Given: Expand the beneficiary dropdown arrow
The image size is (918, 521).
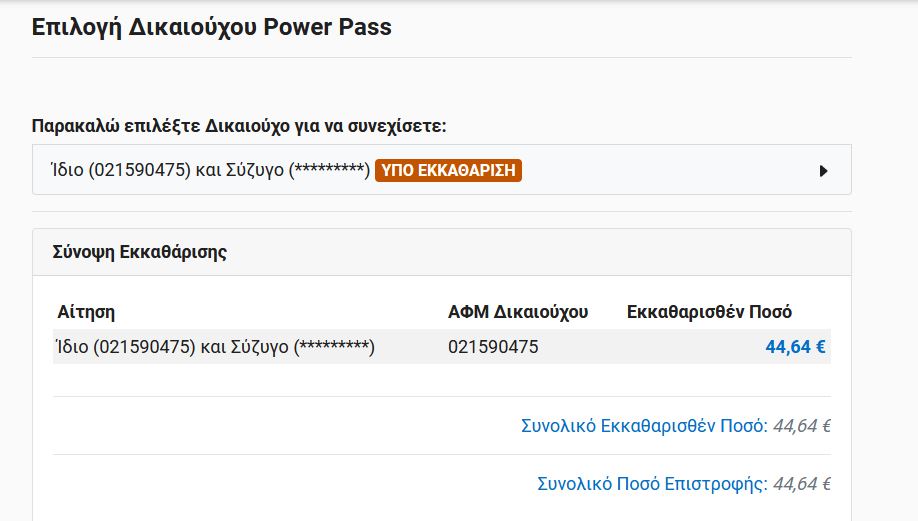Looking at the screenshot, I should (x=823, y=171).
